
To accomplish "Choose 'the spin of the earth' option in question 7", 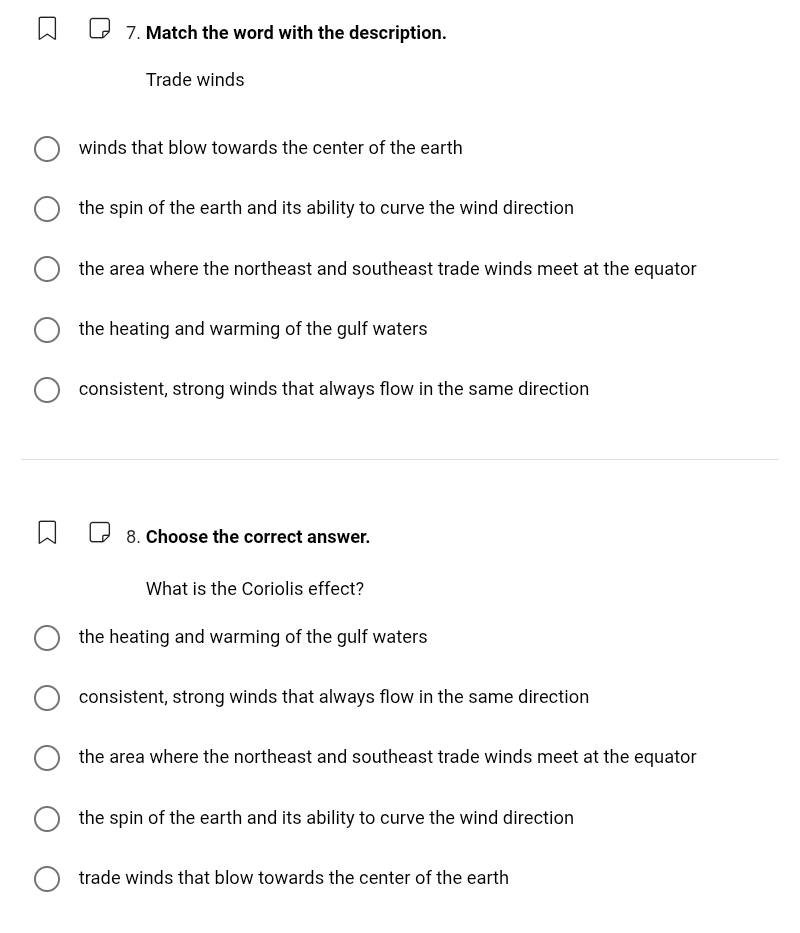I will click(47, 209).
